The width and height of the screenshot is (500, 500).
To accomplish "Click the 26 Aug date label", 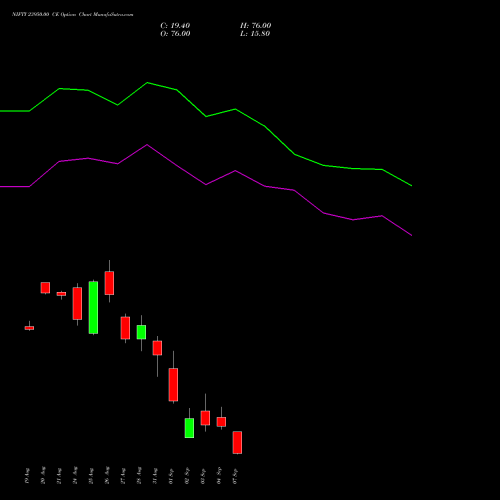I will [107, 476].
